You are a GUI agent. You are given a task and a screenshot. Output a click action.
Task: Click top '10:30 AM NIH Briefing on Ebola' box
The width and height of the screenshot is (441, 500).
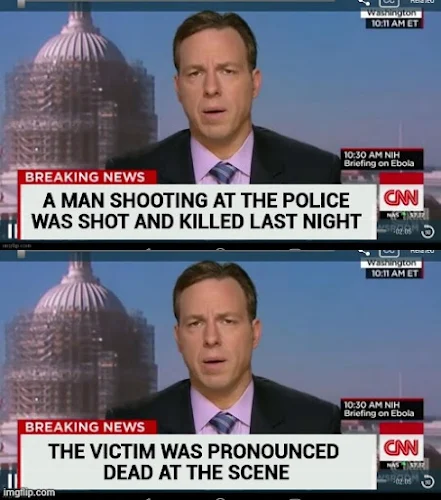pyautogui.click(x=381, y=159)
